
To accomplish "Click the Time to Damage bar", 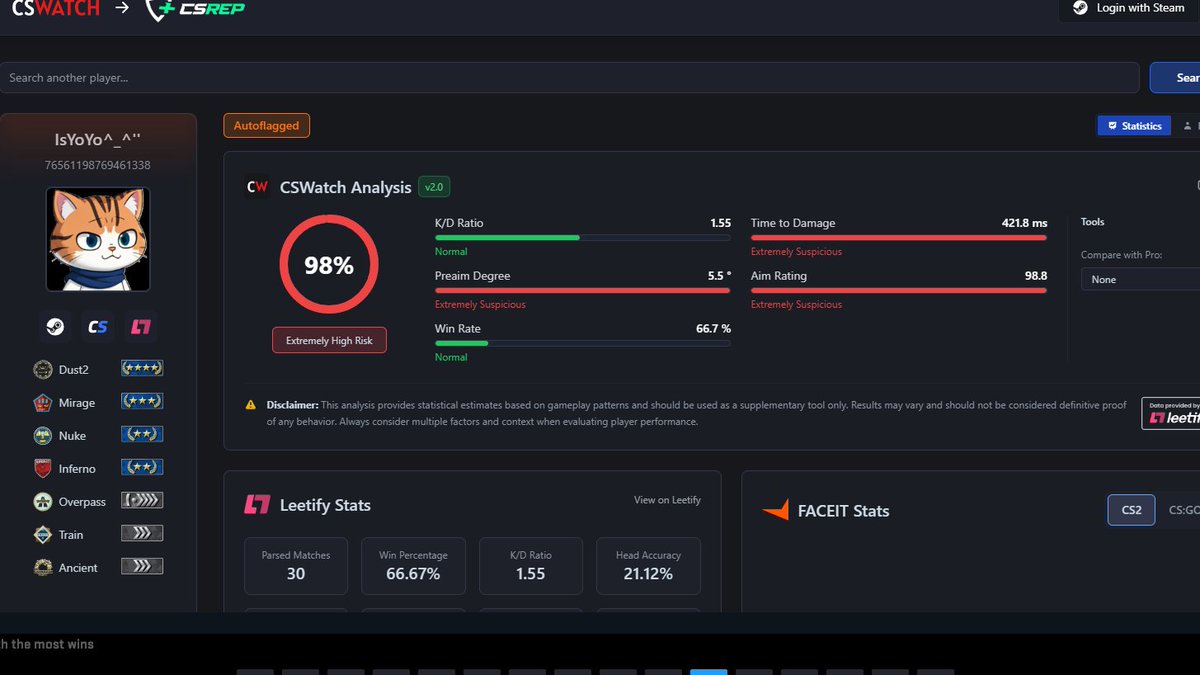I will click(899, 237).
